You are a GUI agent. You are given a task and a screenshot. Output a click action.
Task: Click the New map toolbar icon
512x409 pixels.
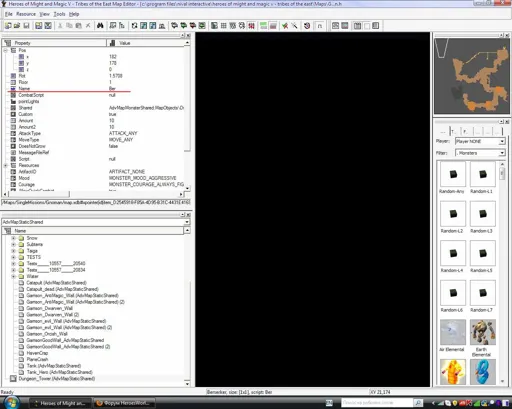point(8,26)
